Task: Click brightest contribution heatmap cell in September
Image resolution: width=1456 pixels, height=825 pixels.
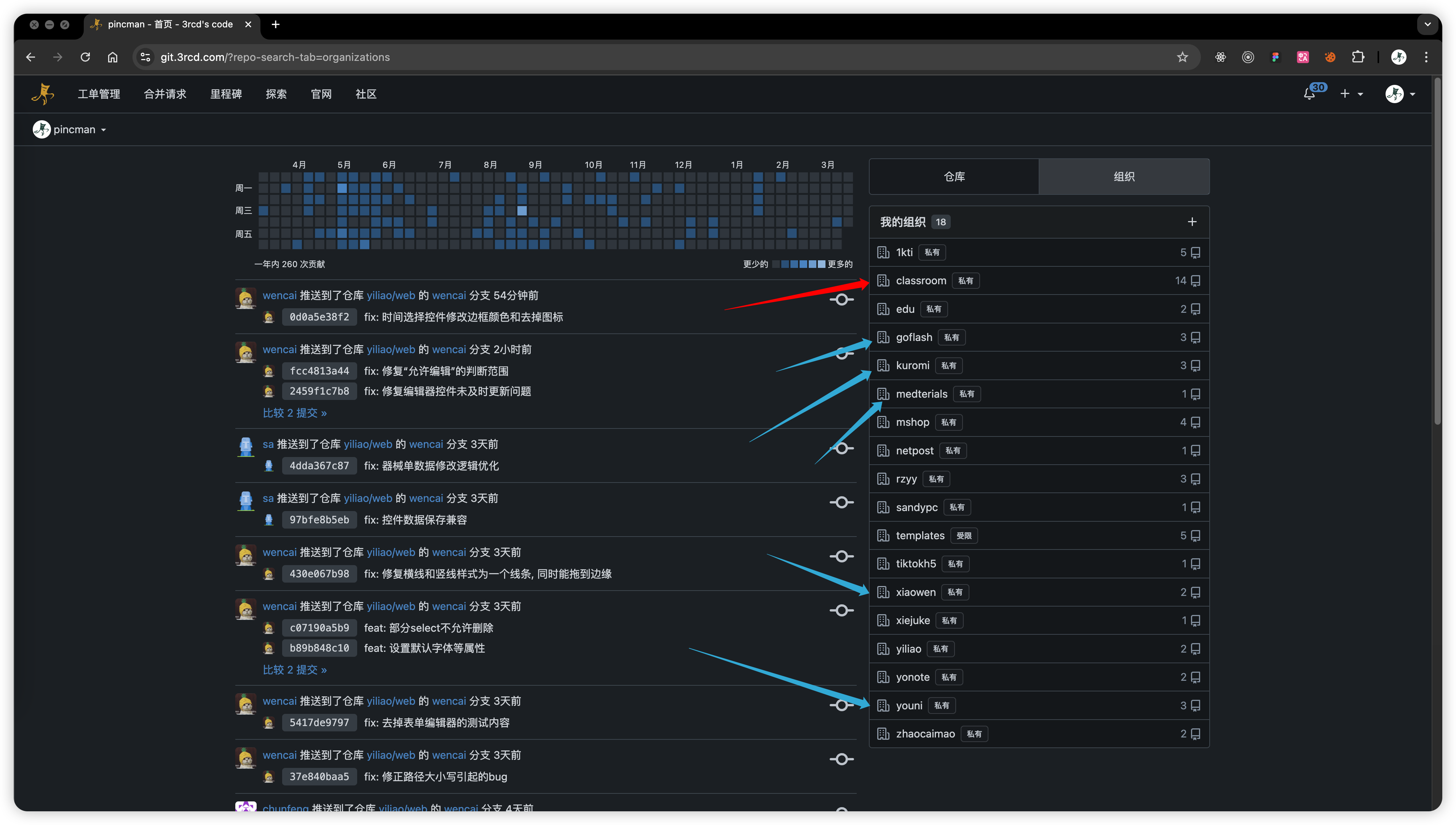Action: 522,211
